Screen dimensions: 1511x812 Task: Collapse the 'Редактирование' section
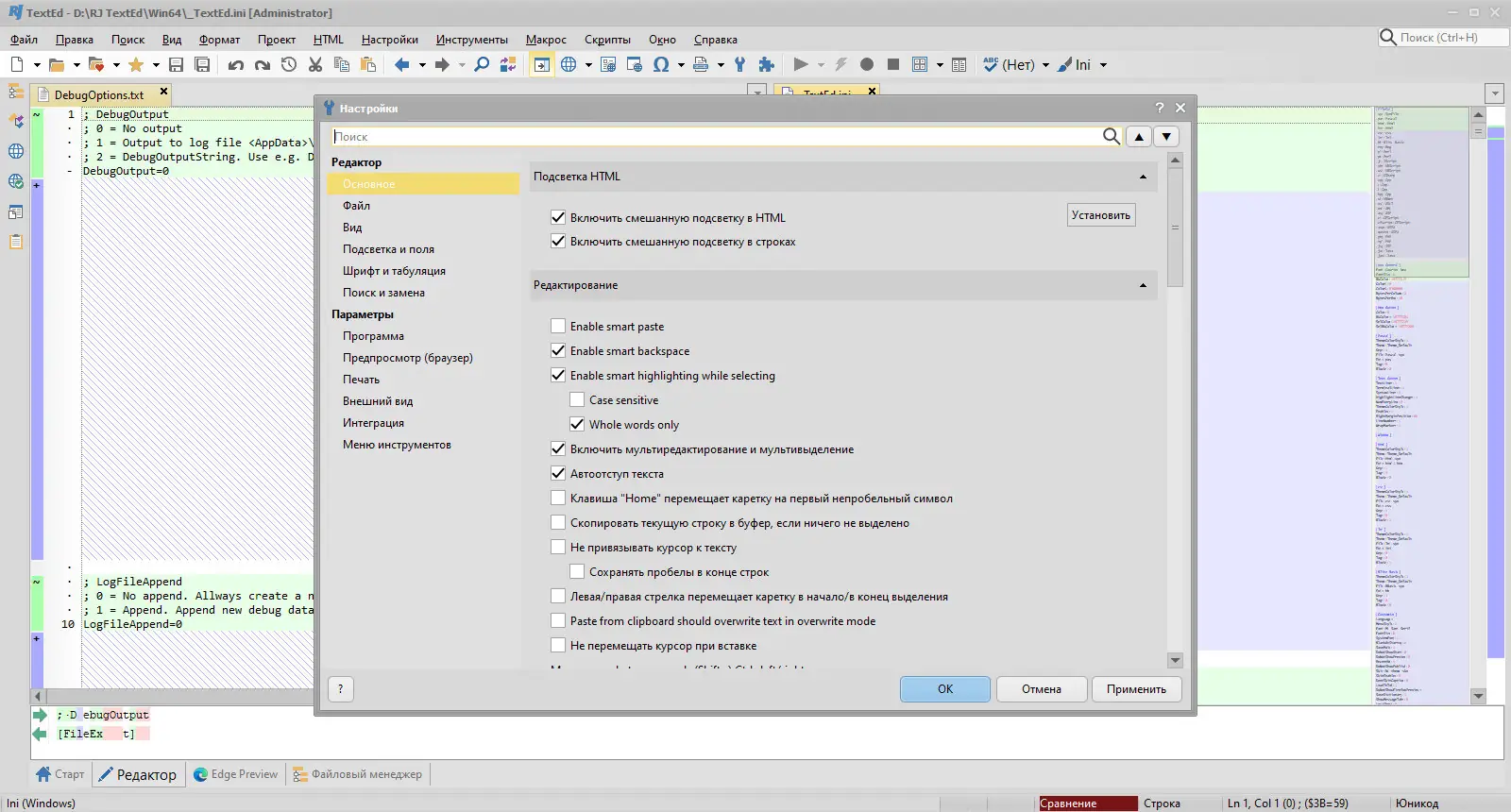[x=1143, y=285]
